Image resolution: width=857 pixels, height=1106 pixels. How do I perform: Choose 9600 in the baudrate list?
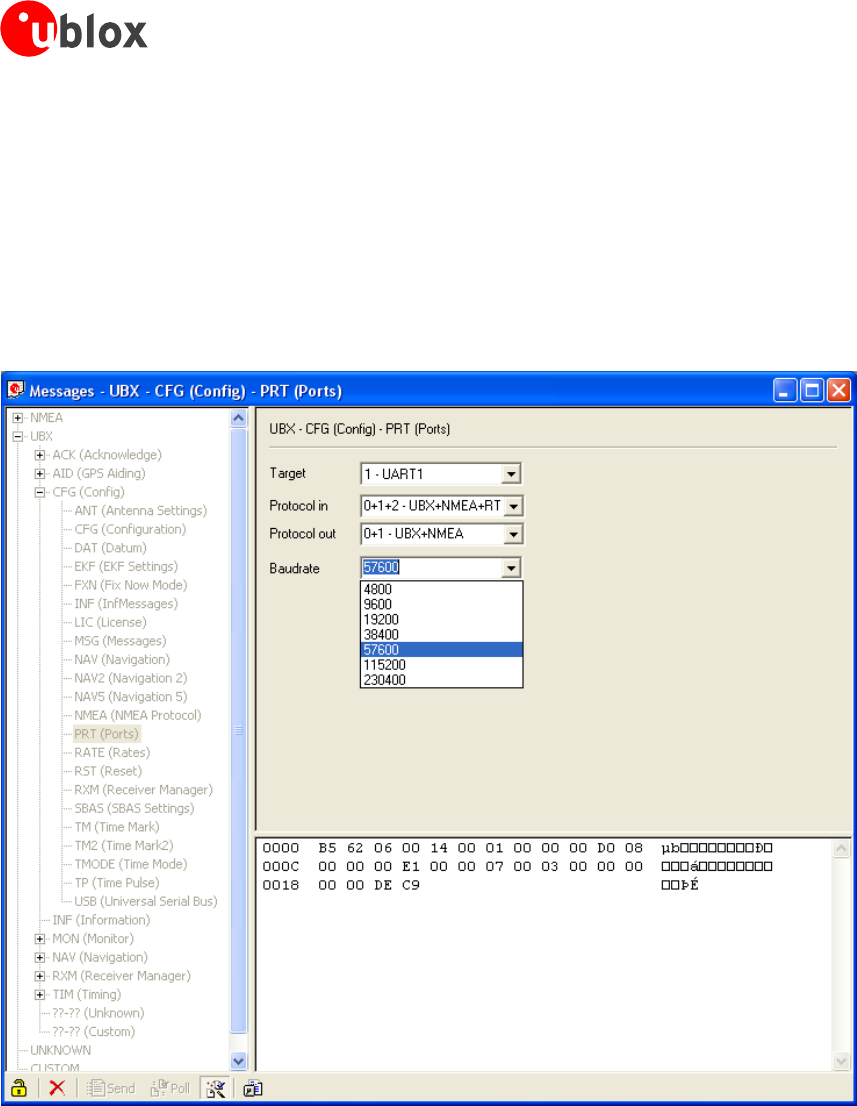coord(442,604)
